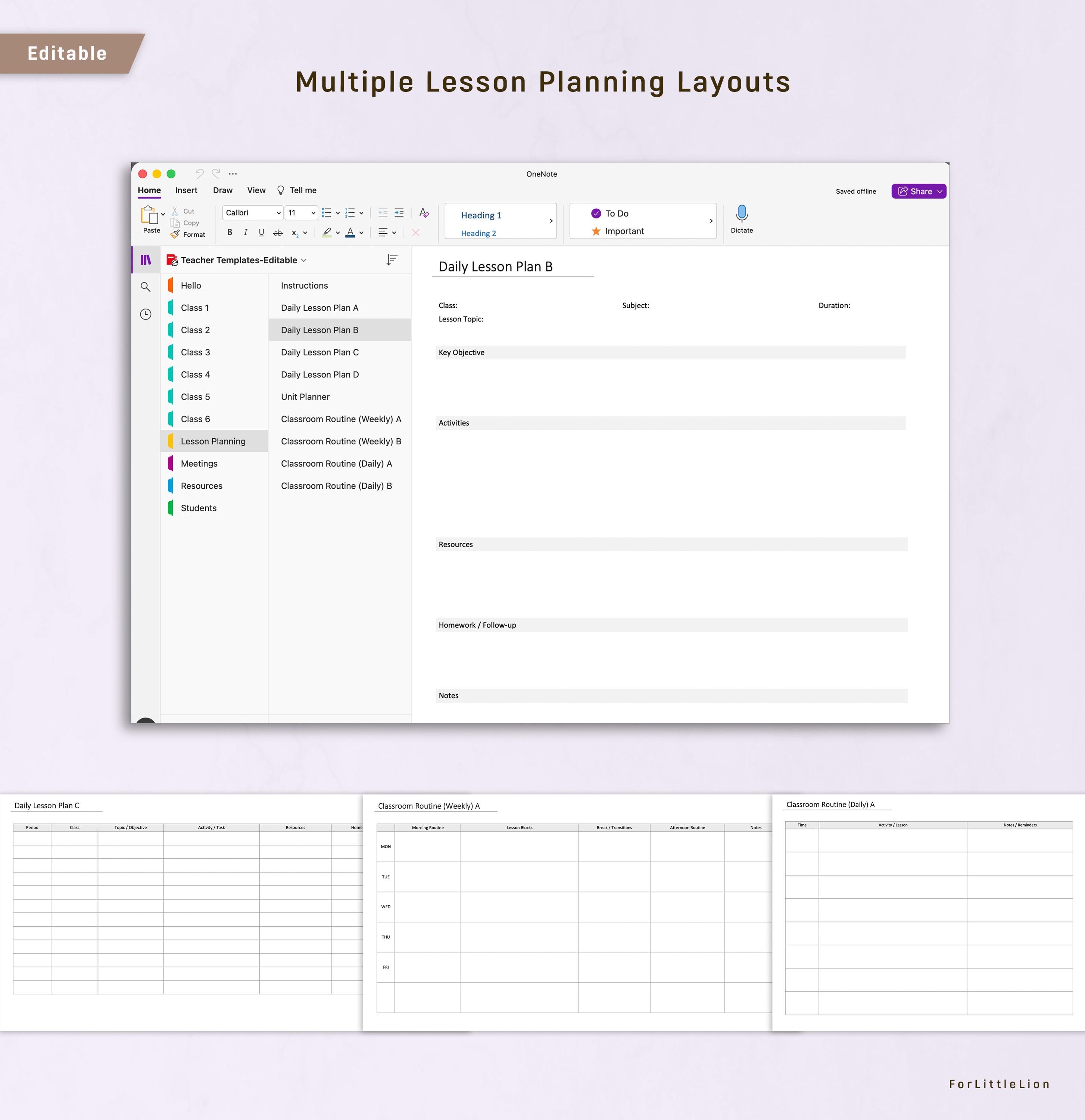
Task: Click the decrease indent icon
Action: point(383,212)
